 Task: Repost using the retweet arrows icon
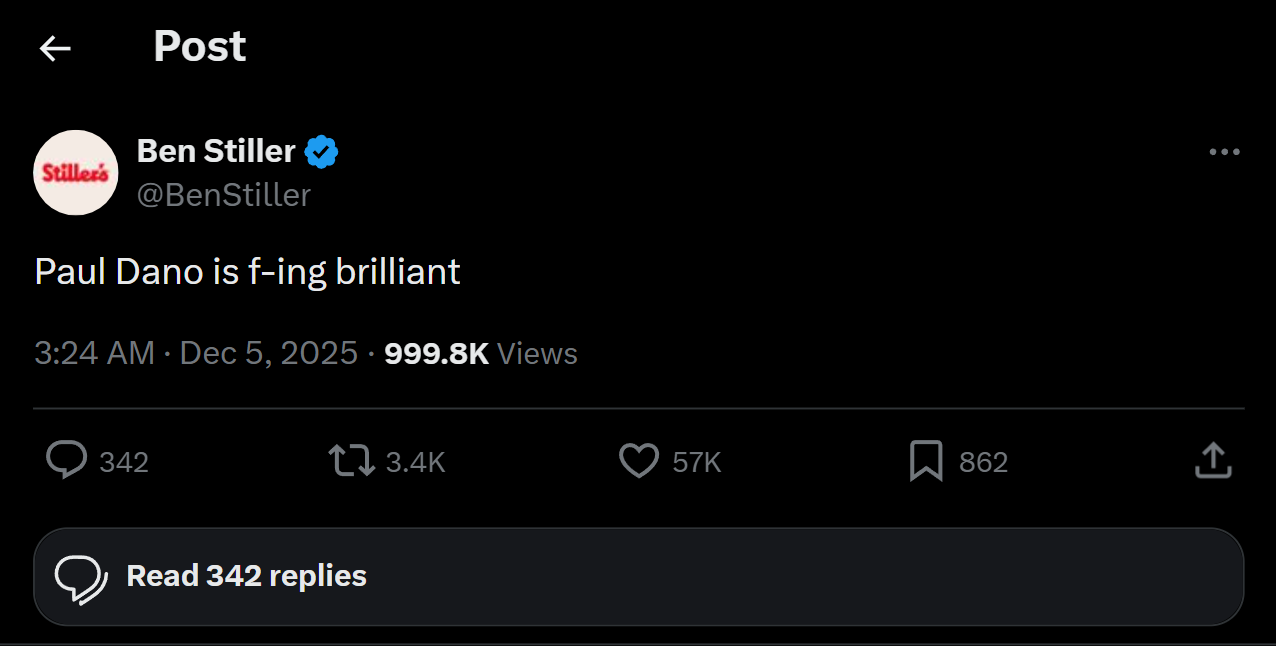[x=351, y=461]
